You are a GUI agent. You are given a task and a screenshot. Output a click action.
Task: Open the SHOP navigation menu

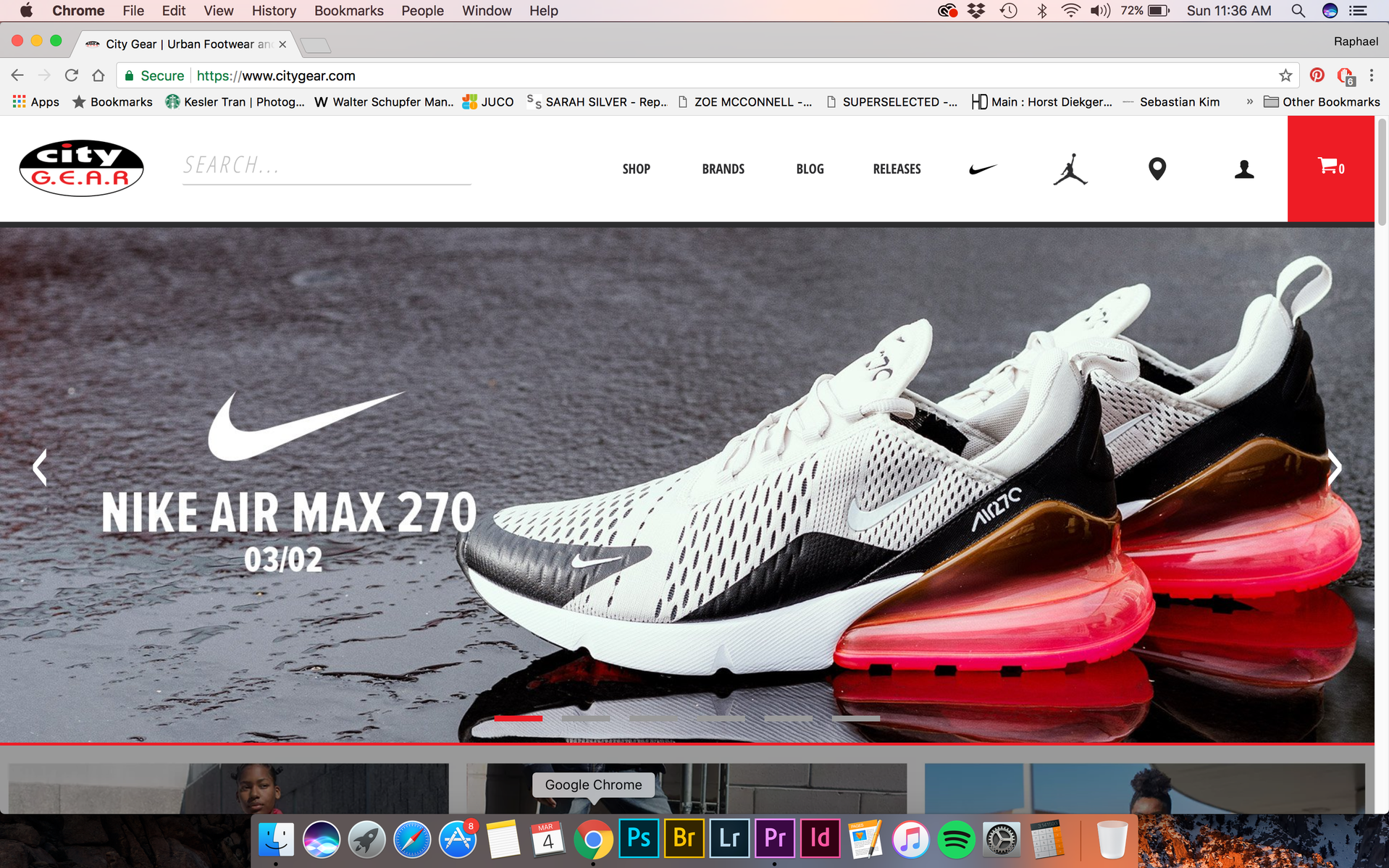pos(636,169)
